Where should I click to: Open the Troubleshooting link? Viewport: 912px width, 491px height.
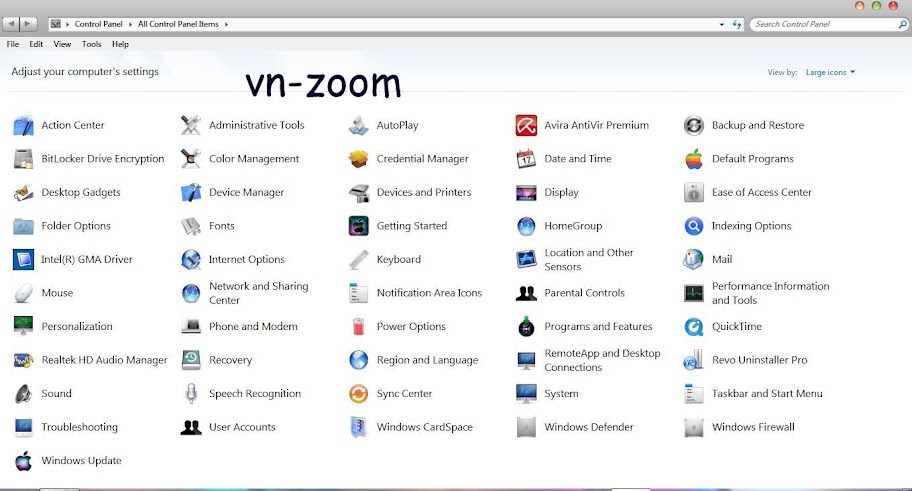tap(79, 428)
